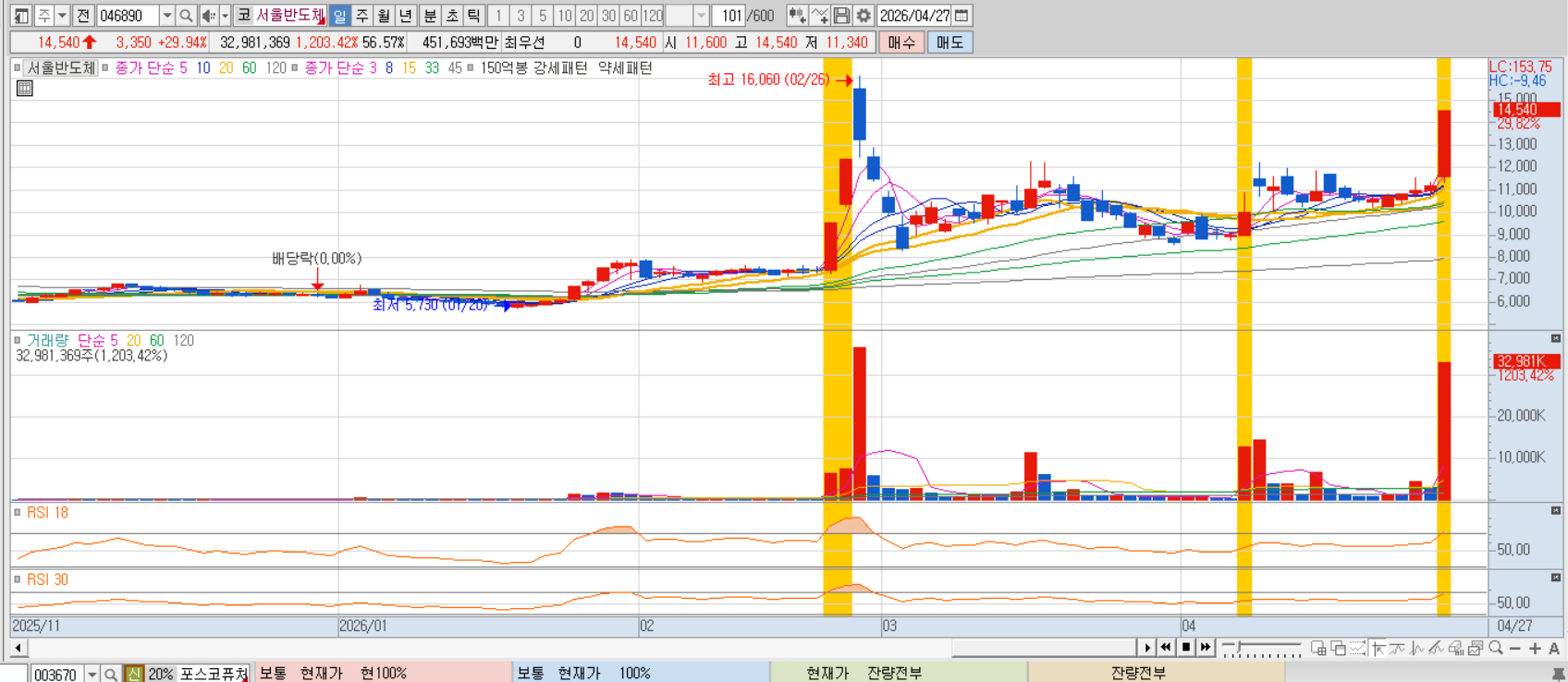Select interval 3 button
The image size is (1568, 682).
coord(521,16)
